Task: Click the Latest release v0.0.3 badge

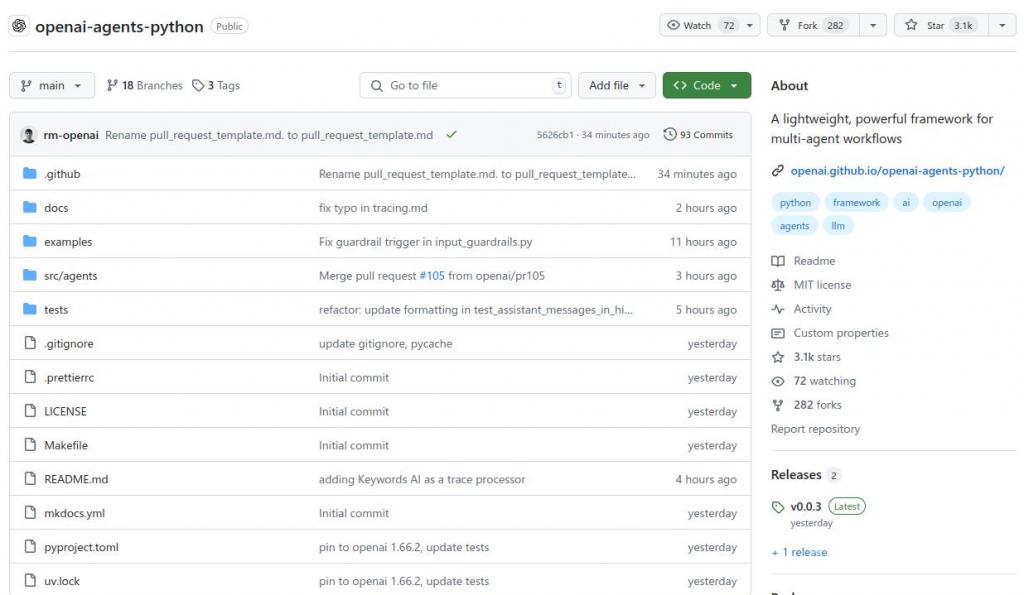Action: pyautogui.click(x=846, y=506)
